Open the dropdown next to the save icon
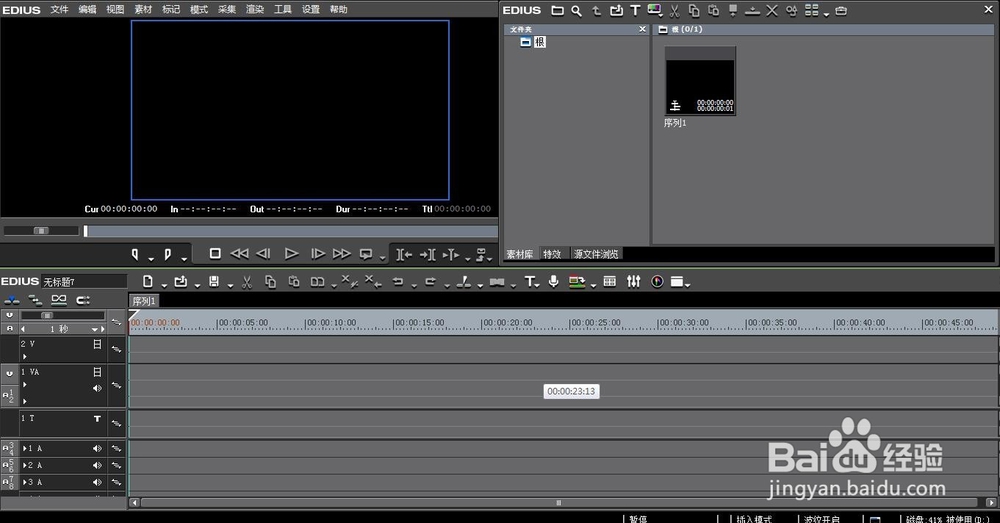This screenshot has width=1000, height=523. (x=230, y=285)
